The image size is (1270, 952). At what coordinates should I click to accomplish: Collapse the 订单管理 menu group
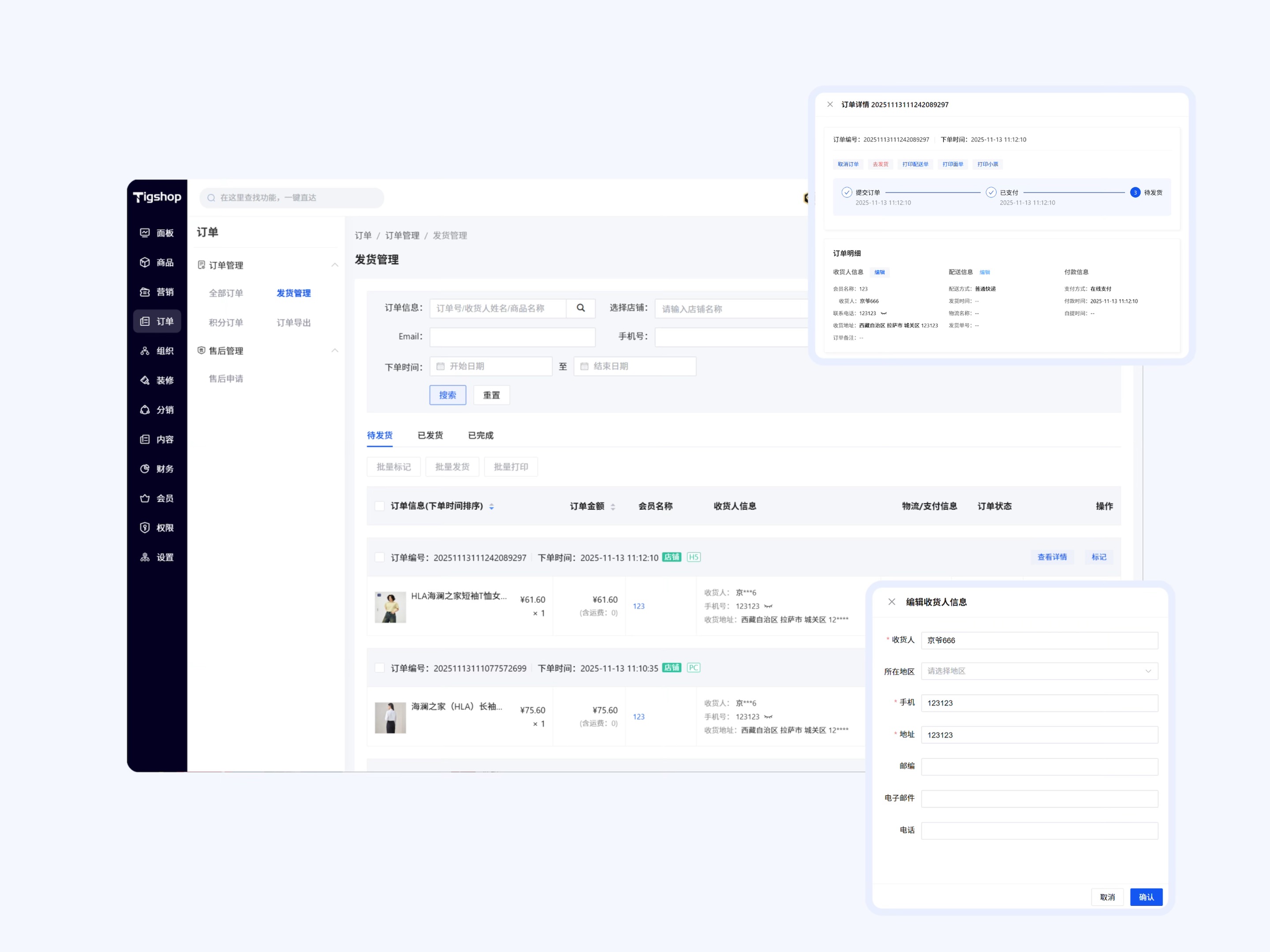pos(335,265)
